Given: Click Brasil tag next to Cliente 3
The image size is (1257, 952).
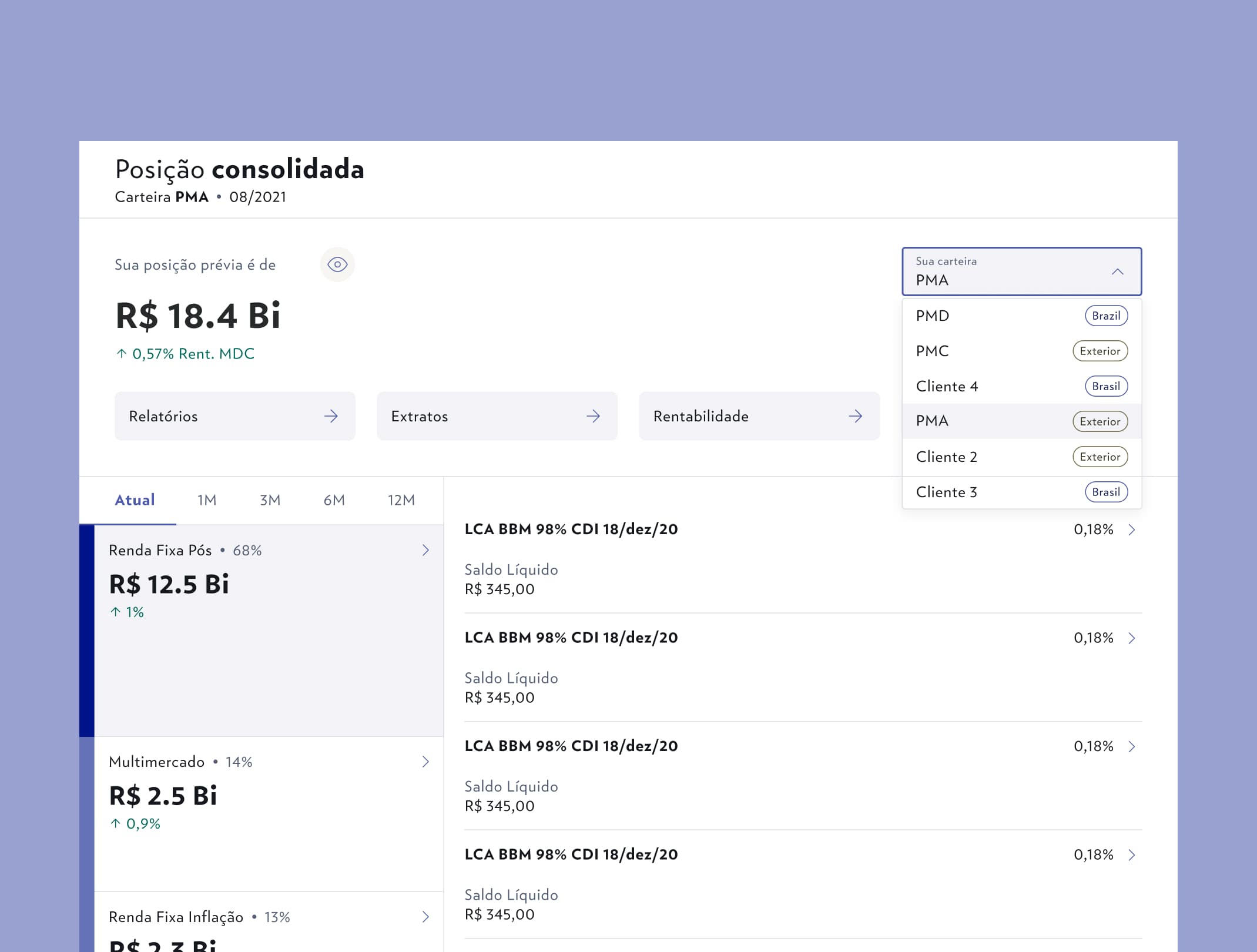Looking at the screenshot, I should (x=1106, y=492).
